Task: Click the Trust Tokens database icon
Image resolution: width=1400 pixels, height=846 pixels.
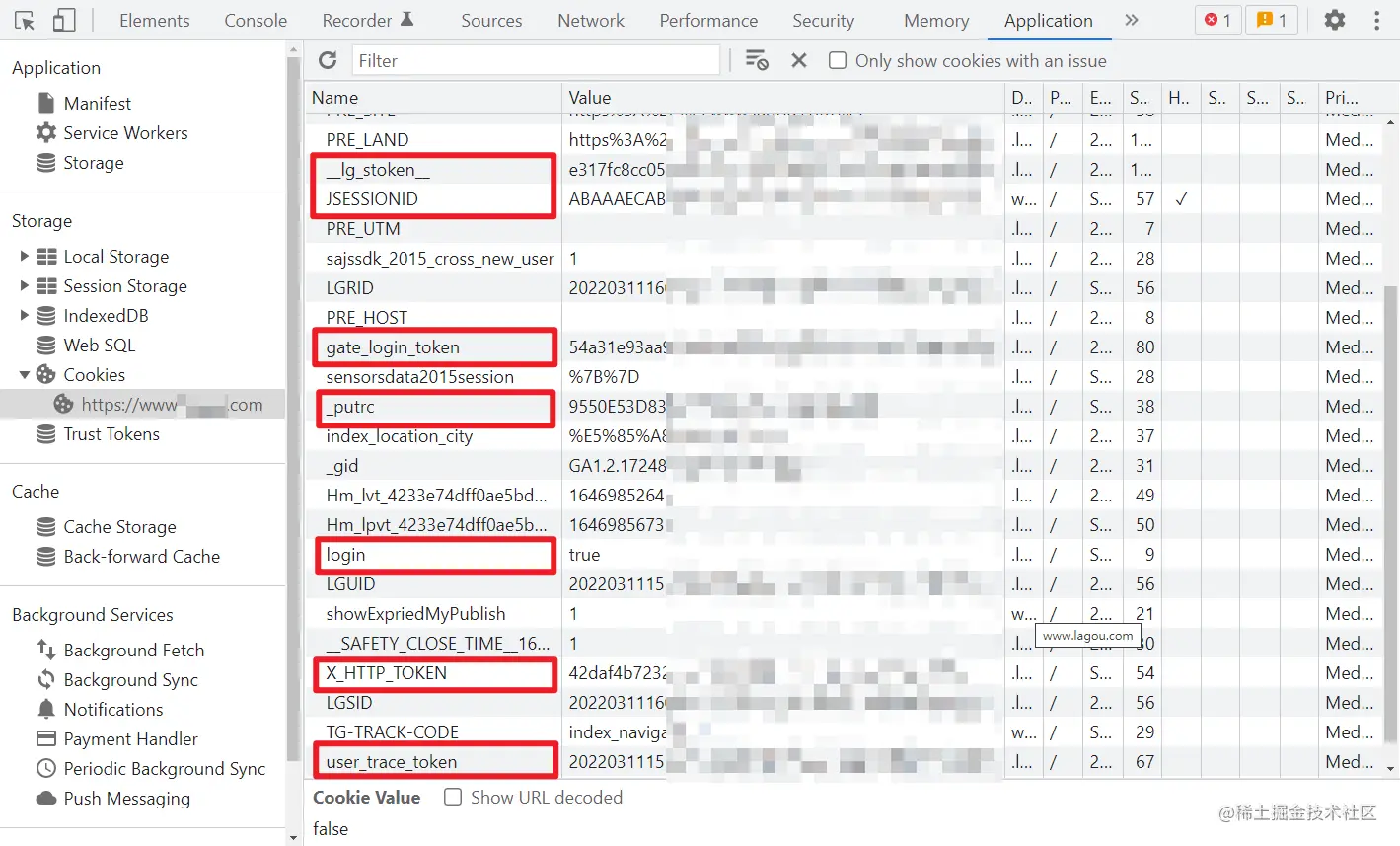Action: (46, 433)
